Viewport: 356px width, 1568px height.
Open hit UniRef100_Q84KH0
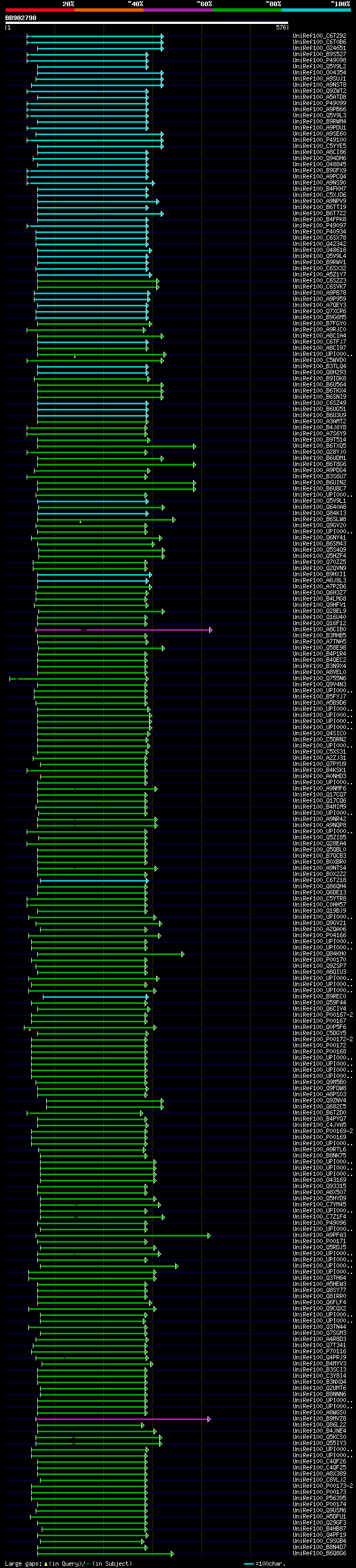319,954
